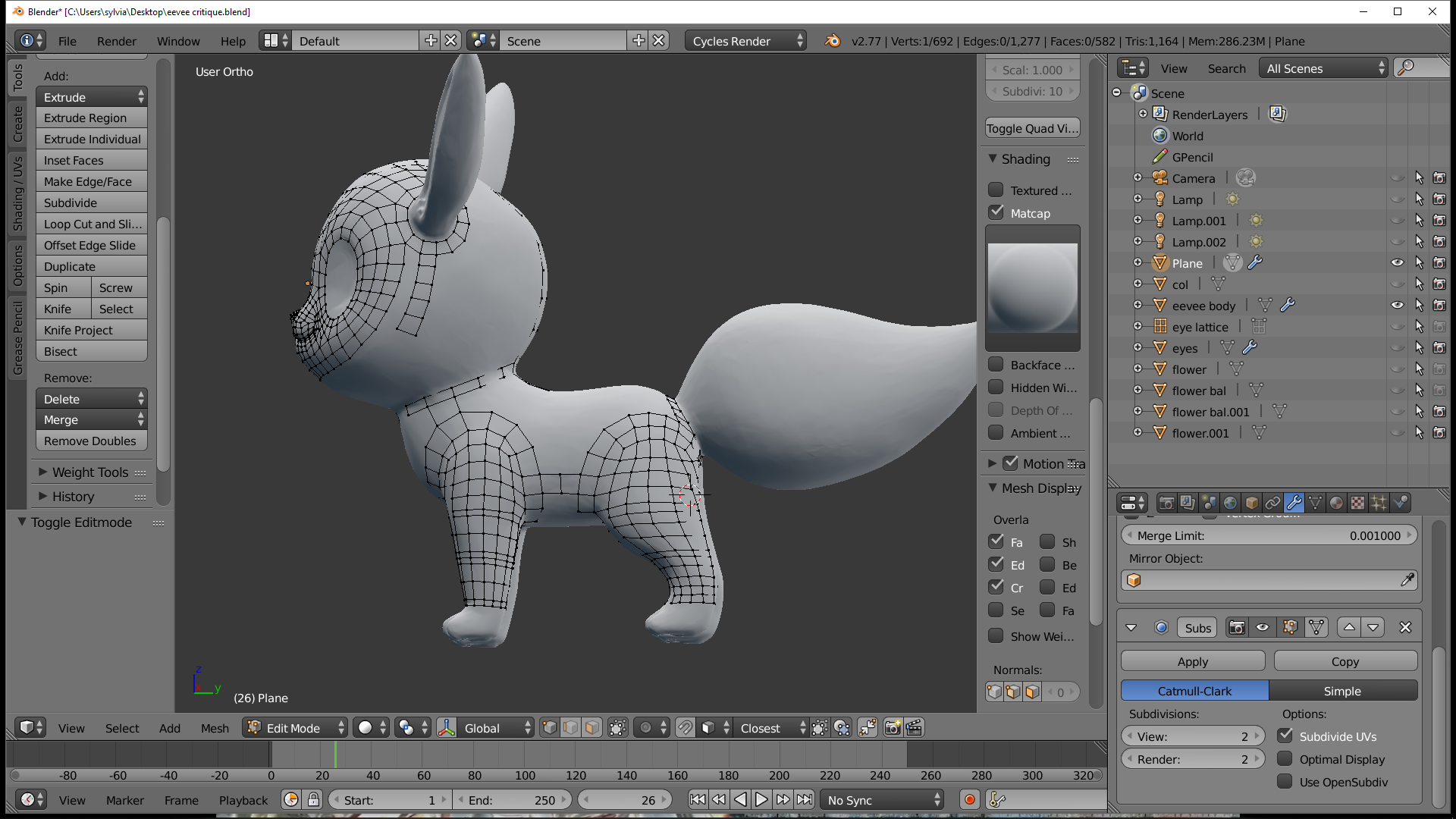The height and width of the screenshot is (819, 1456).
Task: Select face select mode cube icon
Action: coord(592,728)
